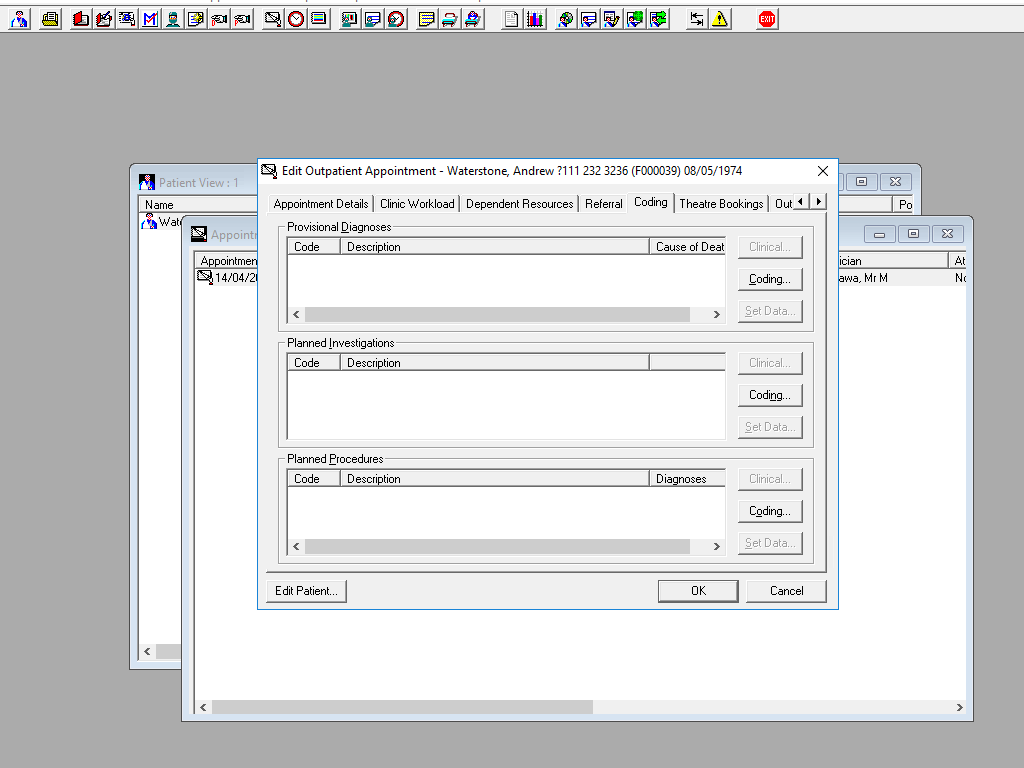1024x768 pixels.
Task: Open the red book toolbar icon
Action: (x=81, y=19)
